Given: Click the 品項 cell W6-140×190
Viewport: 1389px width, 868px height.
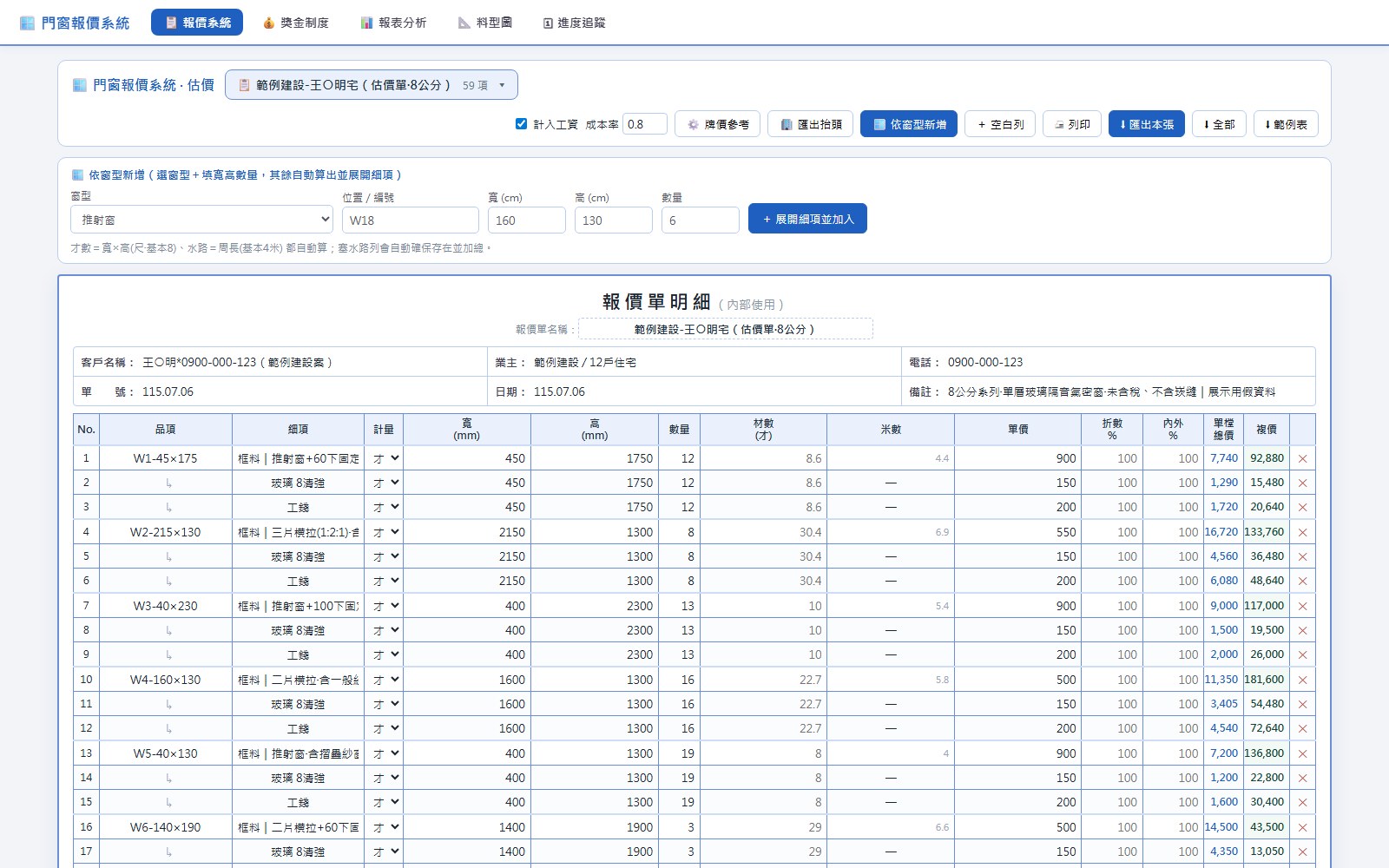Looking at the screenshot, I should (x=165, y=827).
